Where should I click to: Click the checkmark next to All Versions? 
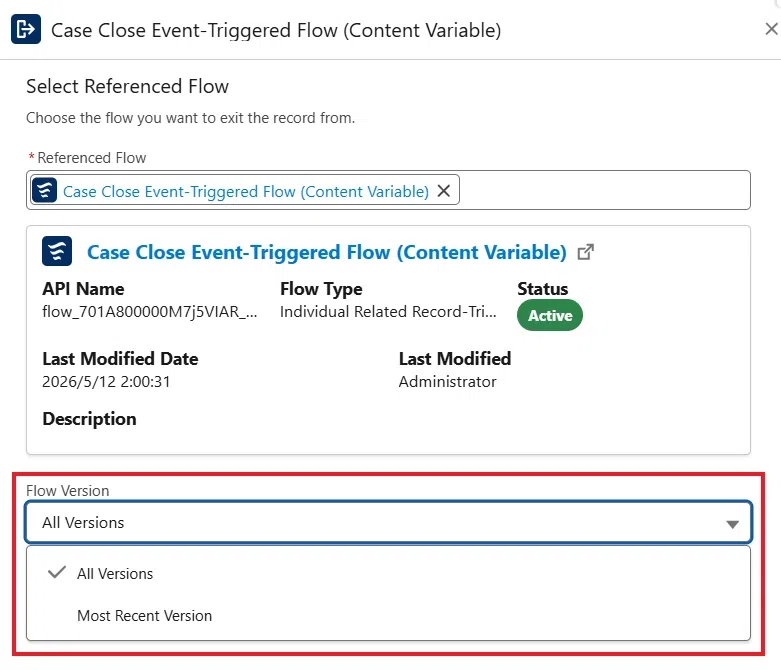tap(57, 572)
